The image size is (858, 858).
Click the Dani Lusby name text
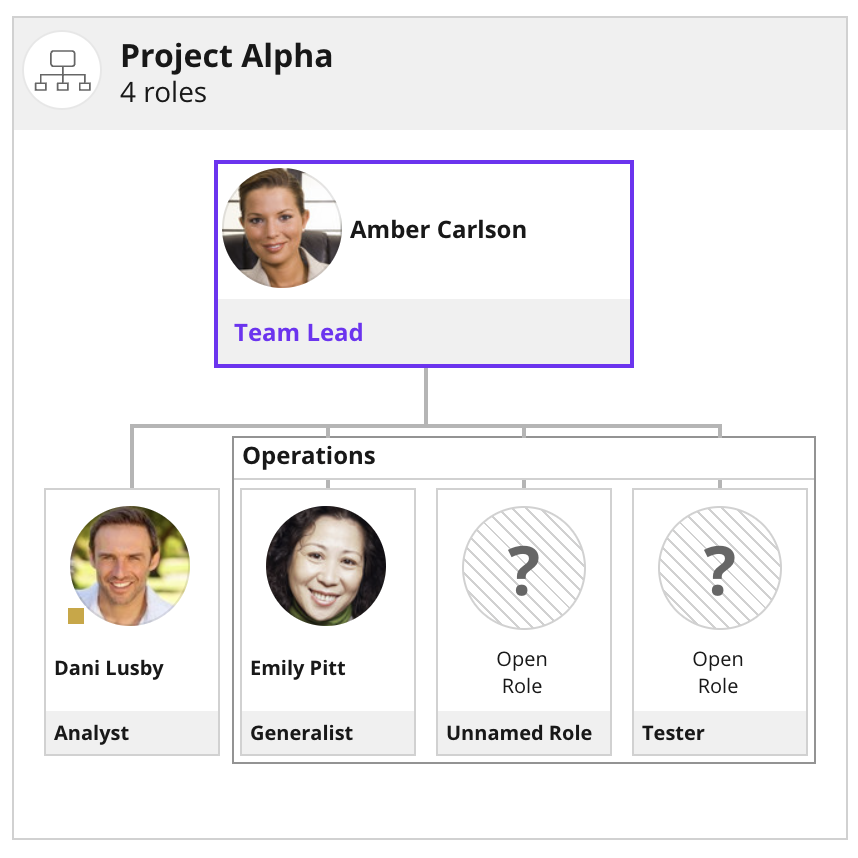tap(109, 668)
